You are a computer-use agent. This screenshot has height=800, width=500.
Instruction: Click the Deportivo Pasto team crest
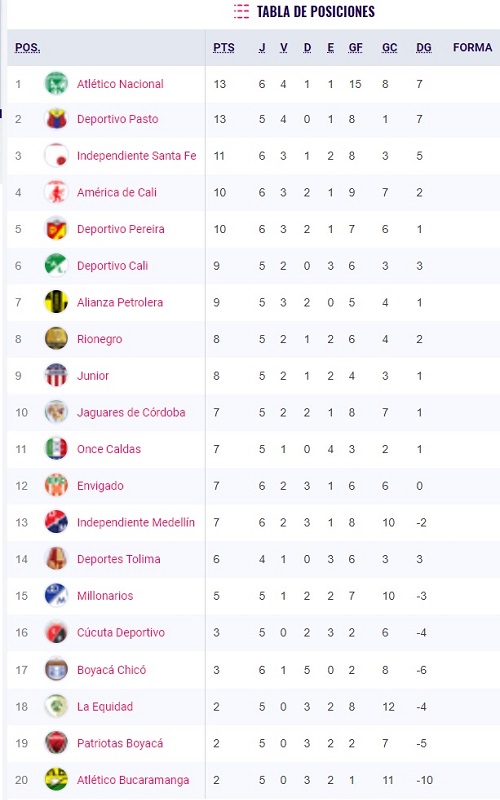tap(56, 119)
